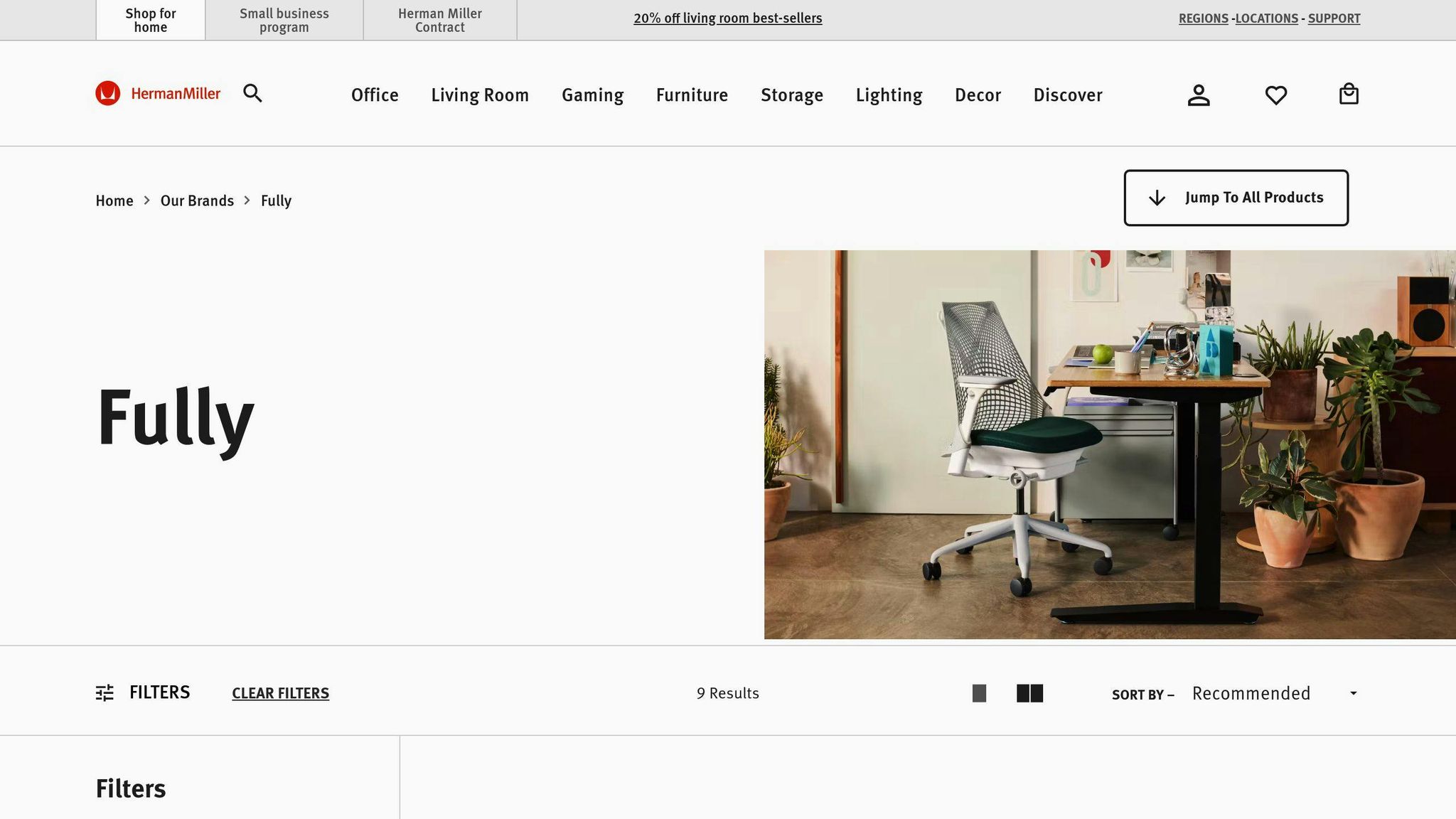Click the 9 Results count text
Screen dimensions: 1456x819
pos(728,693)
